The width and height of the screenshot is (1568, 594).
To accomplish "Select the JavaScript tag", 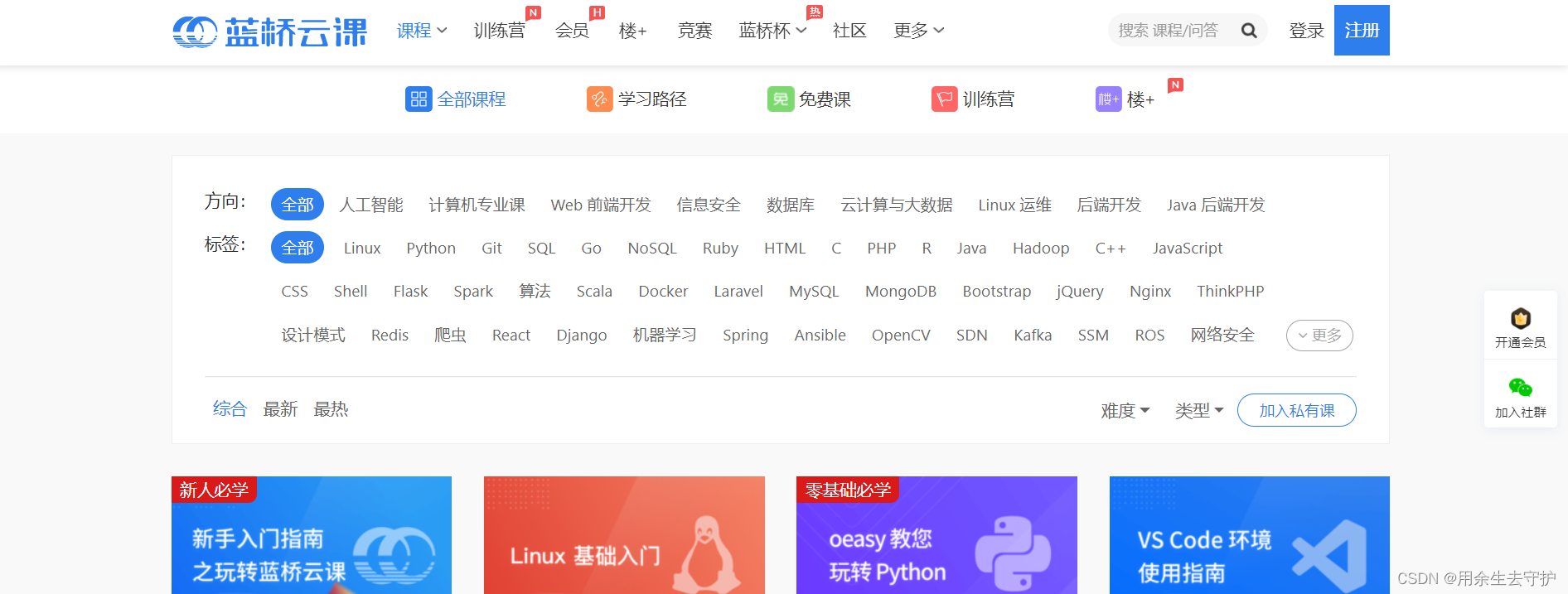I will (1188, 249).
